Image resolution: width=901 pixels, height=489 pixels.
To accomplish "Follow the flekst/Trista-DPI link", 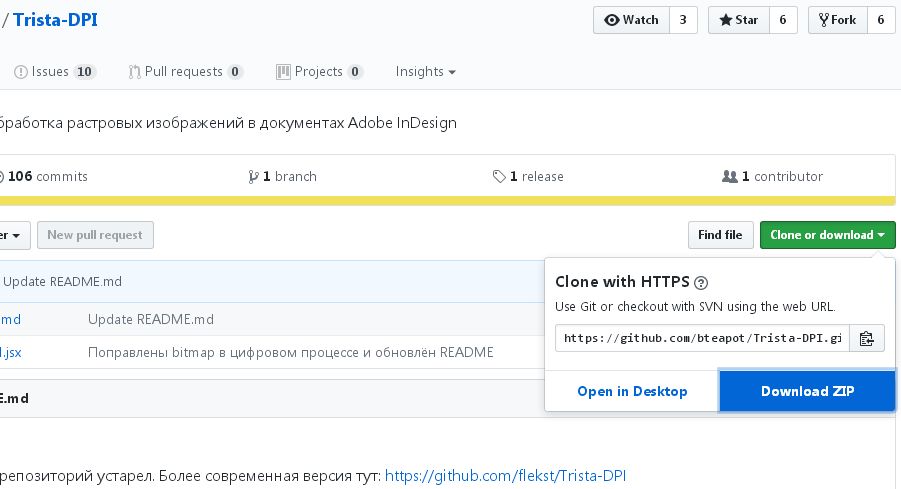I will (x=505, y=476).
